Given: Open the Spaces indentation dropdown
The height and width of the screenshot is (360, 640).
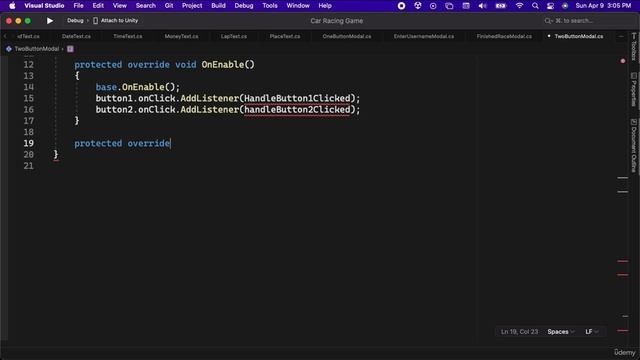Looking at the screenshot, I should point(561,332).
